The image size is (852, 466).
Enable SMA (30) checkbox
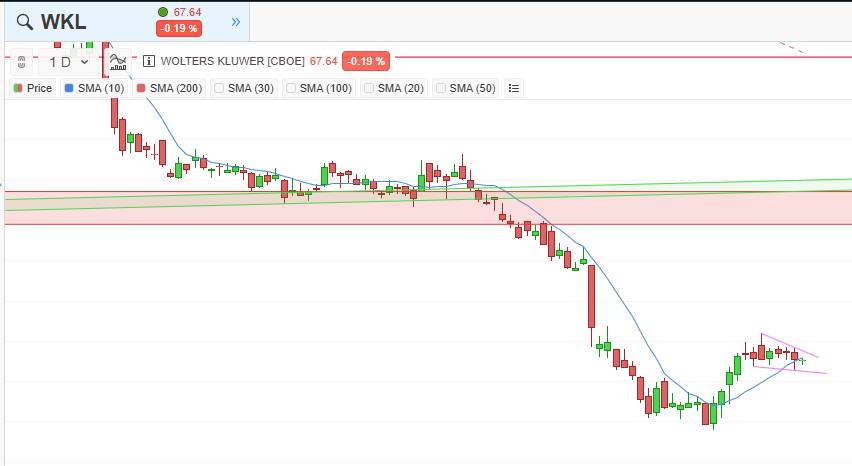coord(219,88)
